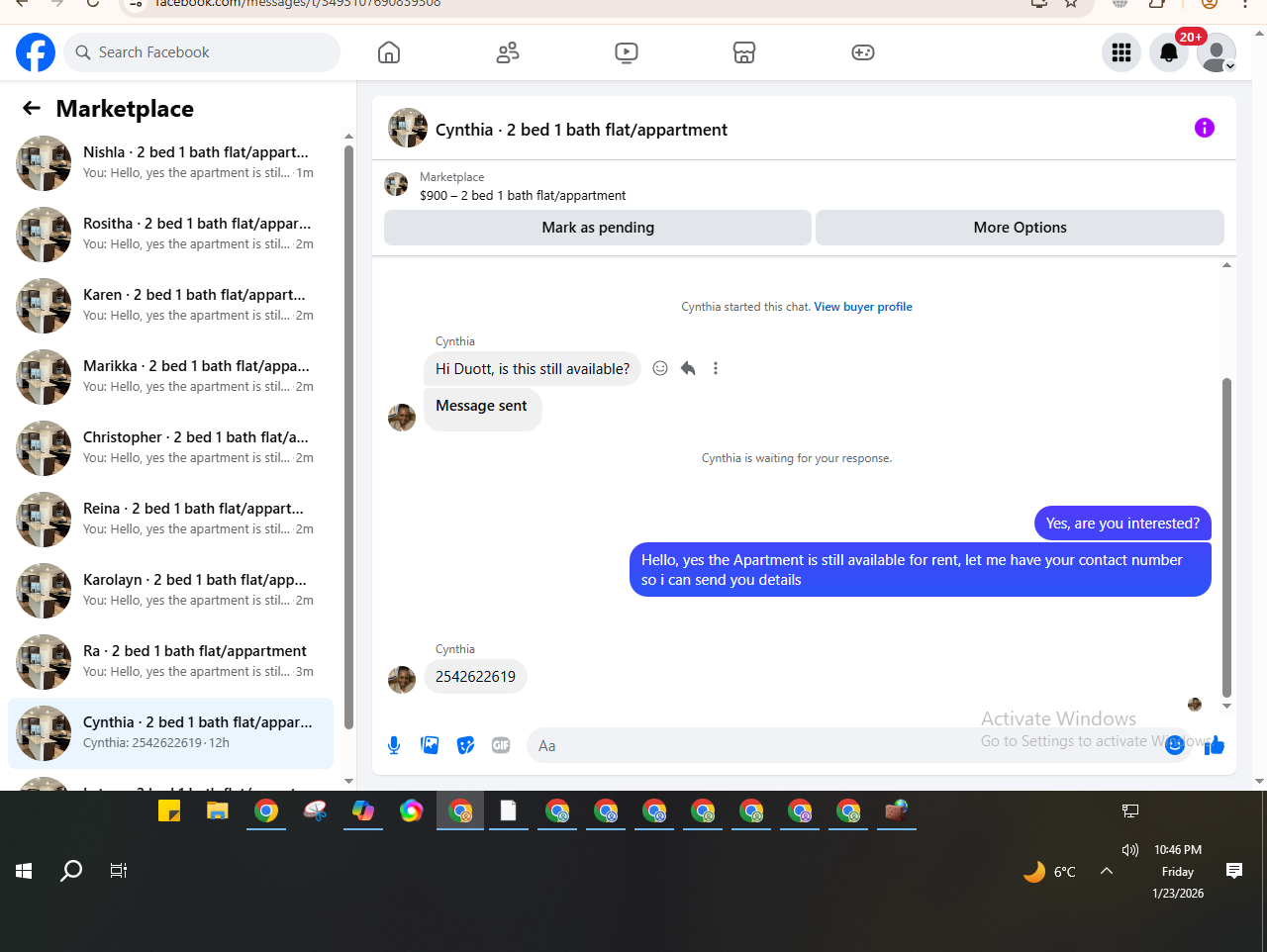Go to the Home feed icon
Image resolution: width=1267 pixels, height=952 pixels.
(x=389, y=52)
